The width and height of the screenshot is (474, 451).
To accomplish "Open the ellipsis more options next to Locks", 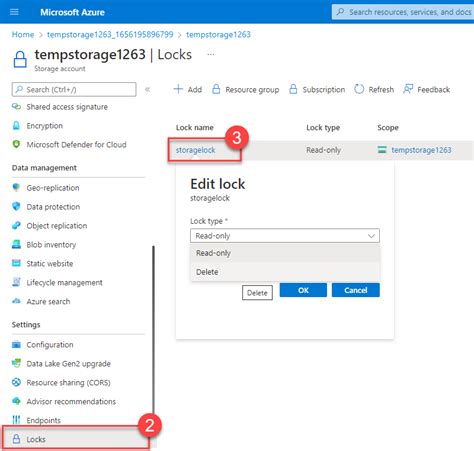I will click(x=211, y=54).
